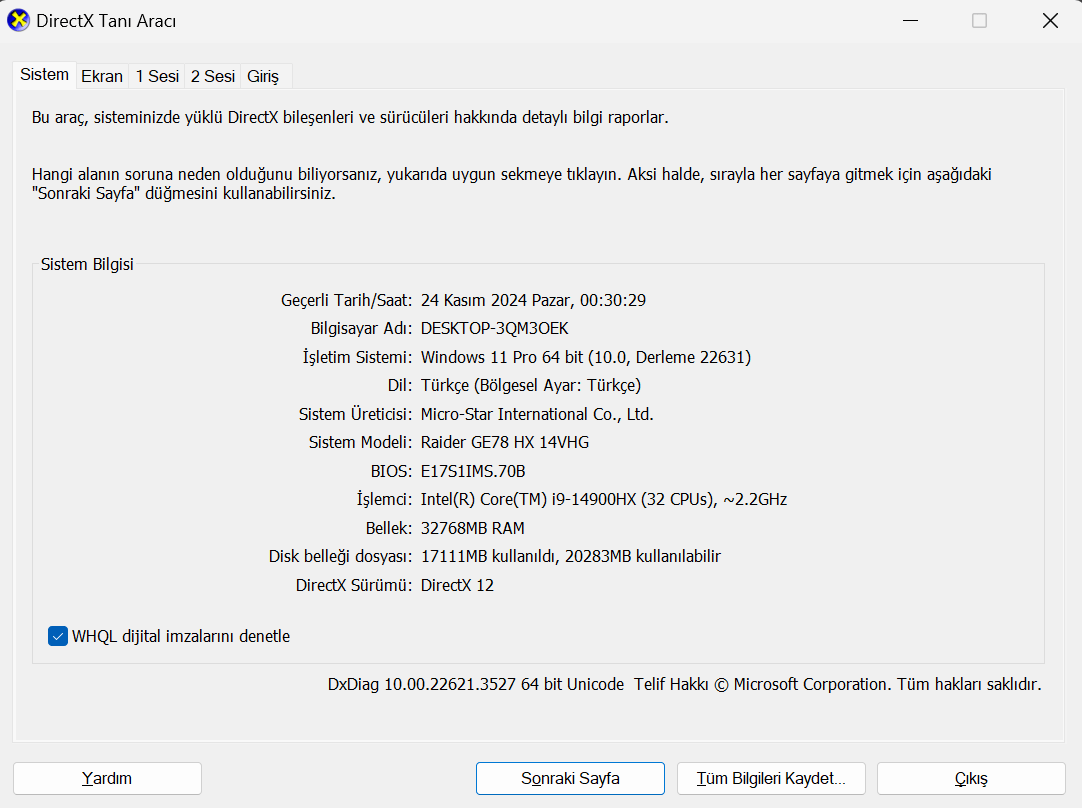Click the DirectX 12 version value

(x=458, y=585)
